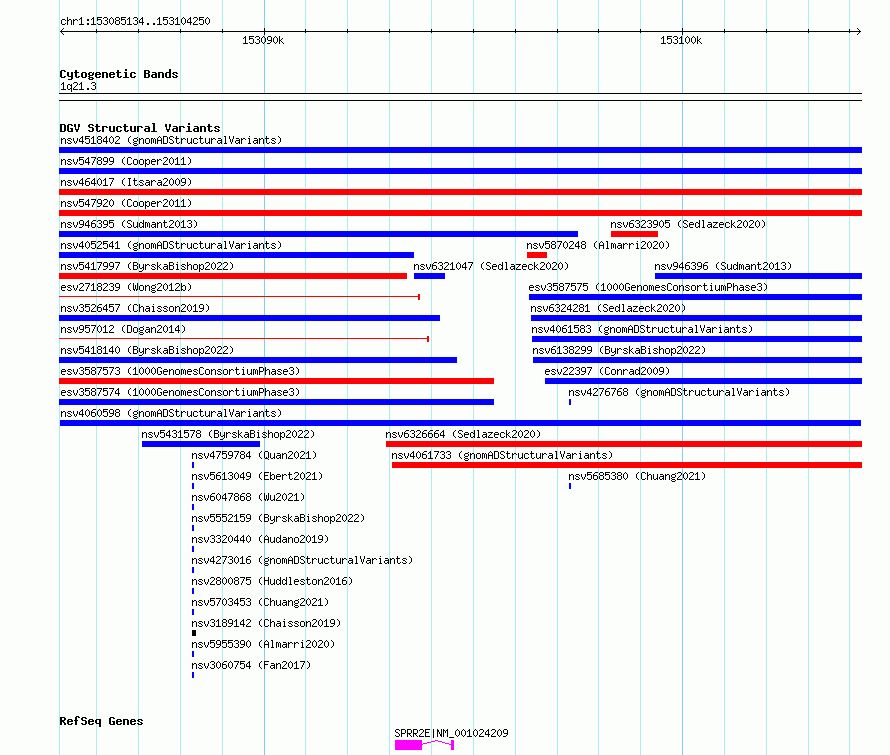Click the nsv946396 (Sudmant2013) label

pos(723,266)
